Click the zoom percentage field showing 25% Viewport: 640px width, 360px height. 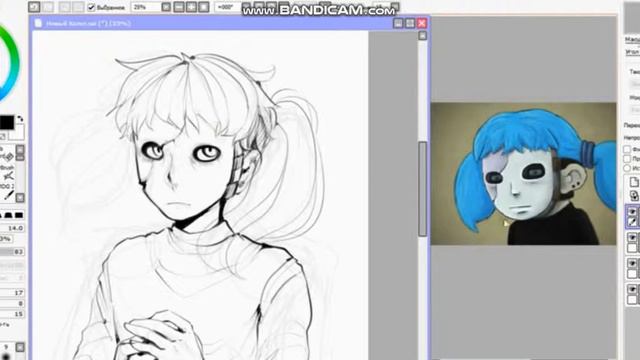point(146,7)
